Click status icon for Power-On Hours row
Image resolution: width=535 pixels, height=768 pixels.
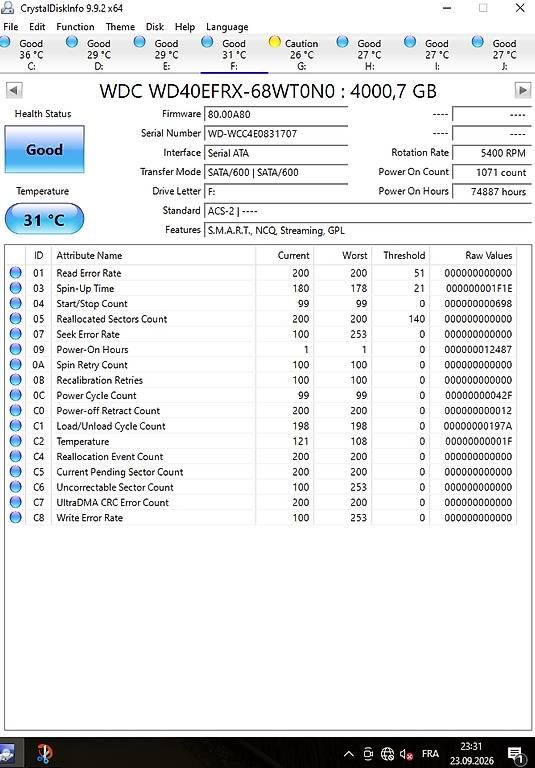[16, 349]
